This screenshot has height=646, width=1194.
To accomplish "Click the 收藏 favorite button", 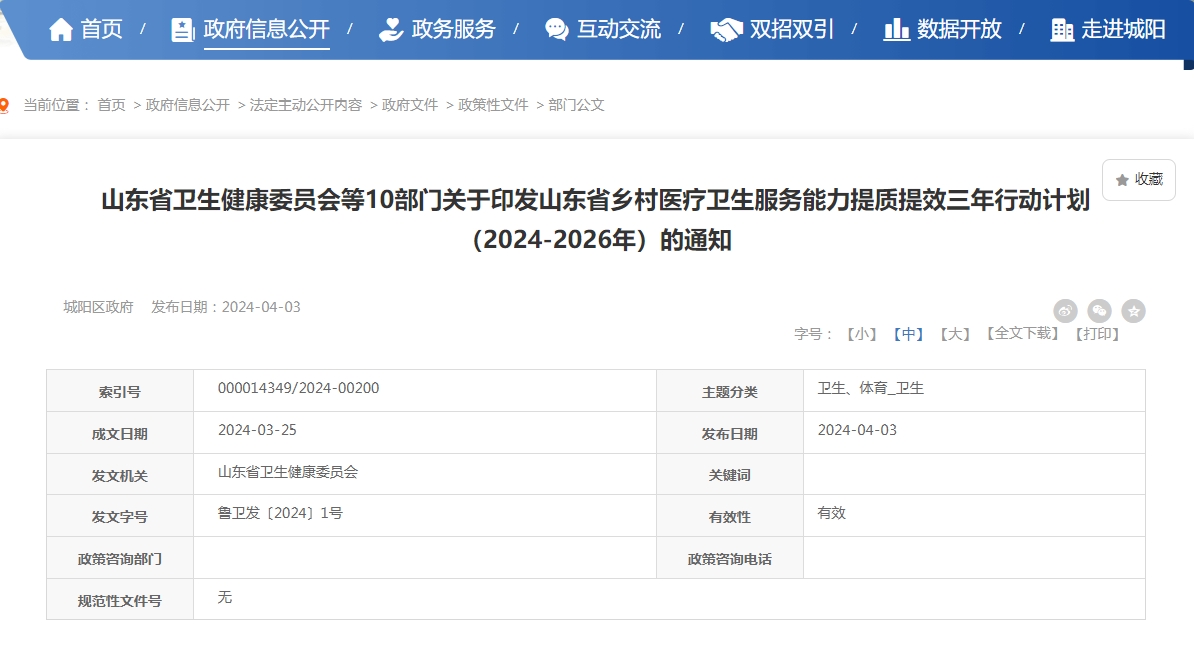I will (1138, 180).
